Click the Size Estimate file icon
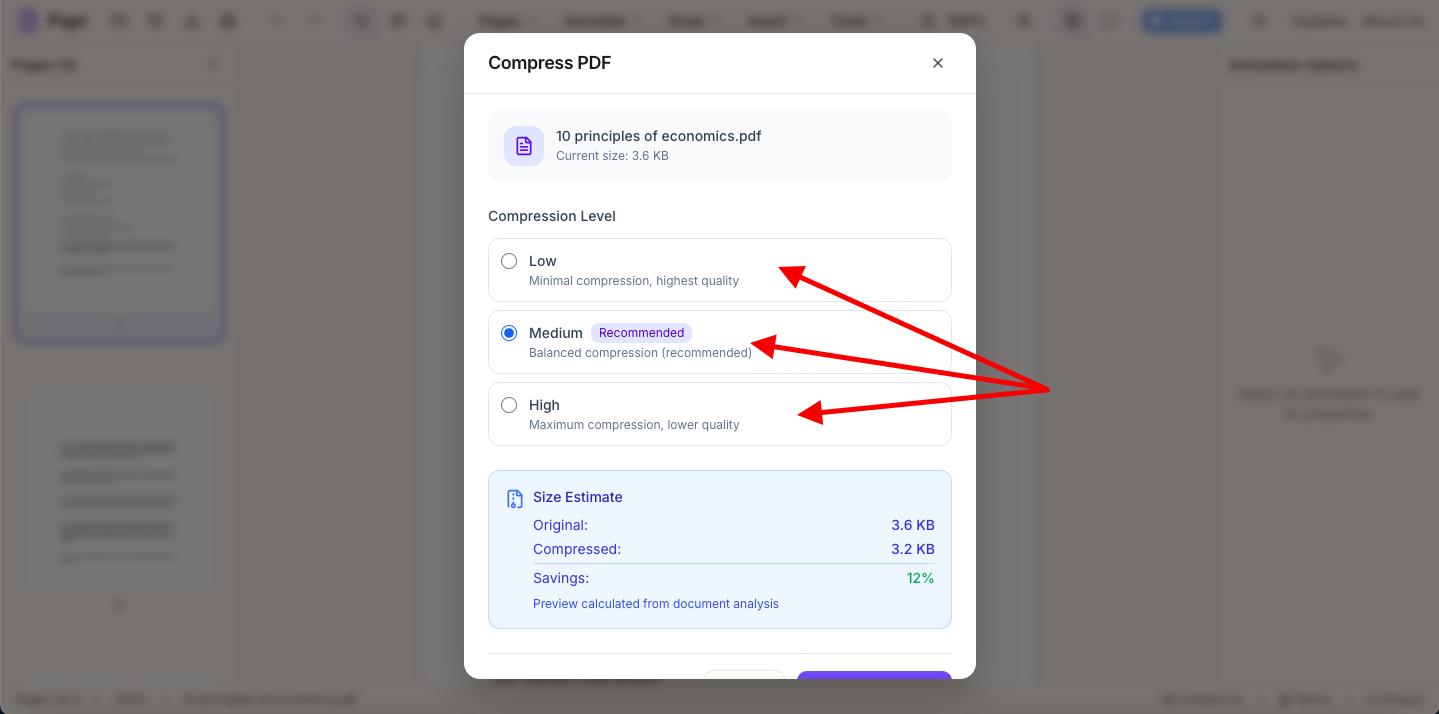Image resolution: width=1439 pixels, height=714 pixels. (515, 498)
